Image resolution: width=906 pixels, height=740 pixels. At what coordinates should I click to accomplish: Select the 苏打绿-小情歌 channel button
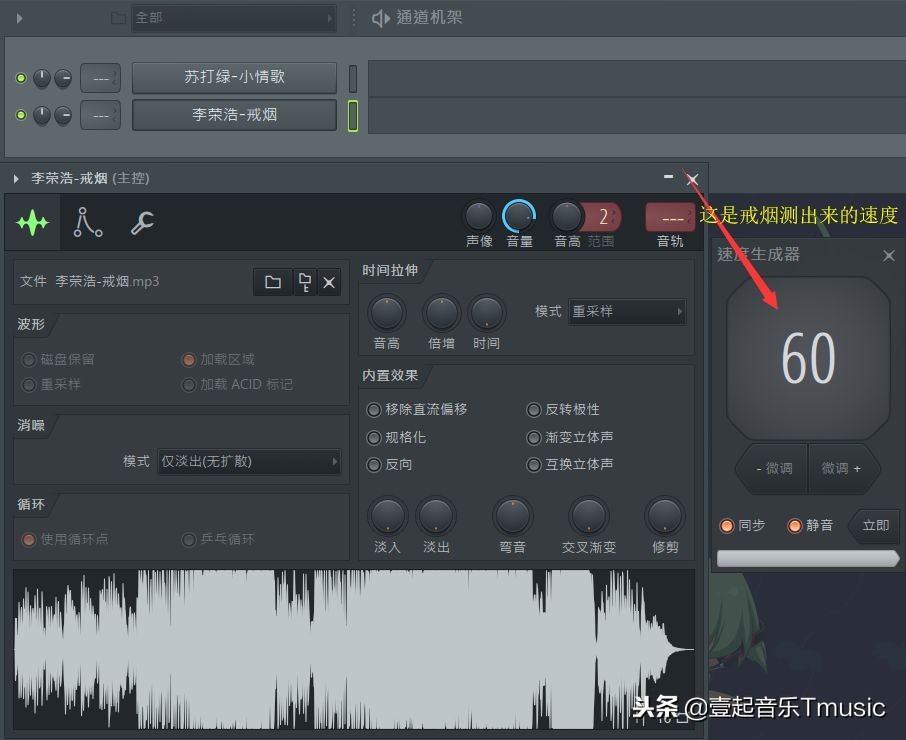click(234, 78)
